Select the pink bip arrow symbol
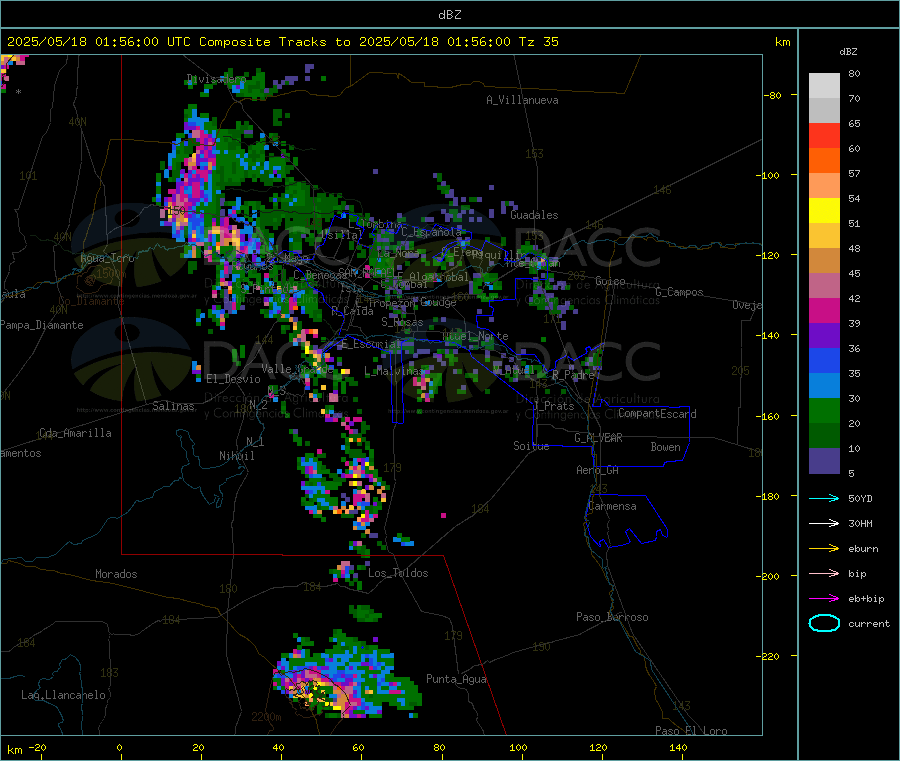 824,573
